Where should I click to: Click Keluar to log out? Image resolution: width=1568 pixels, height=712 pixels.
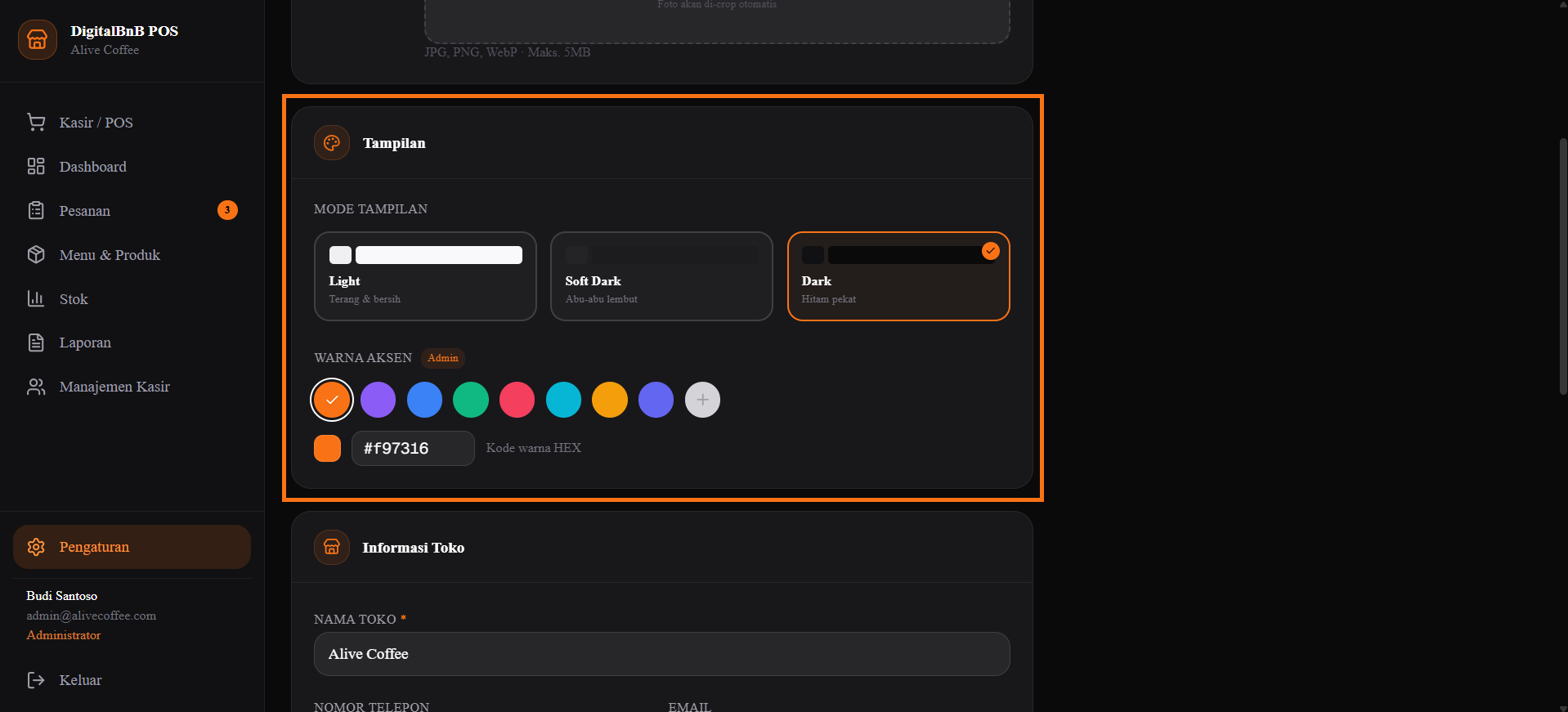point(132,680)
